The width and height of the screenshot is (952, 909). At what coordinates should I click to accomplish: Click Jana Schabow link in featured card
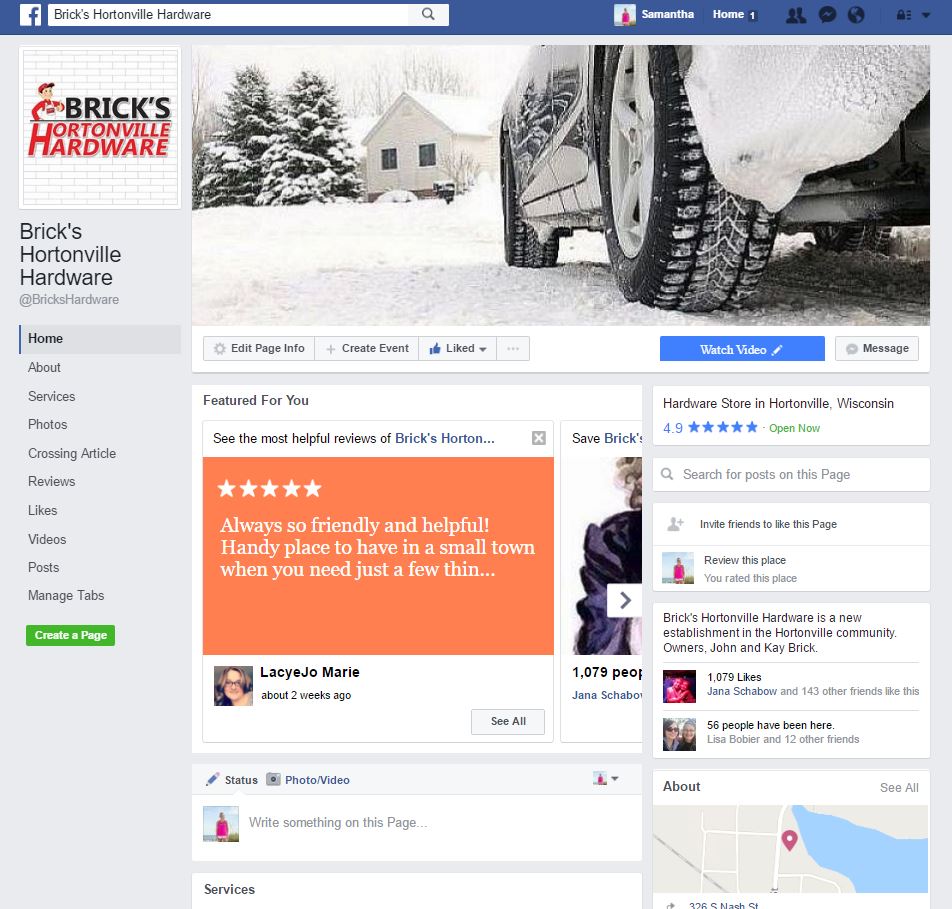[x=607, y=695]
